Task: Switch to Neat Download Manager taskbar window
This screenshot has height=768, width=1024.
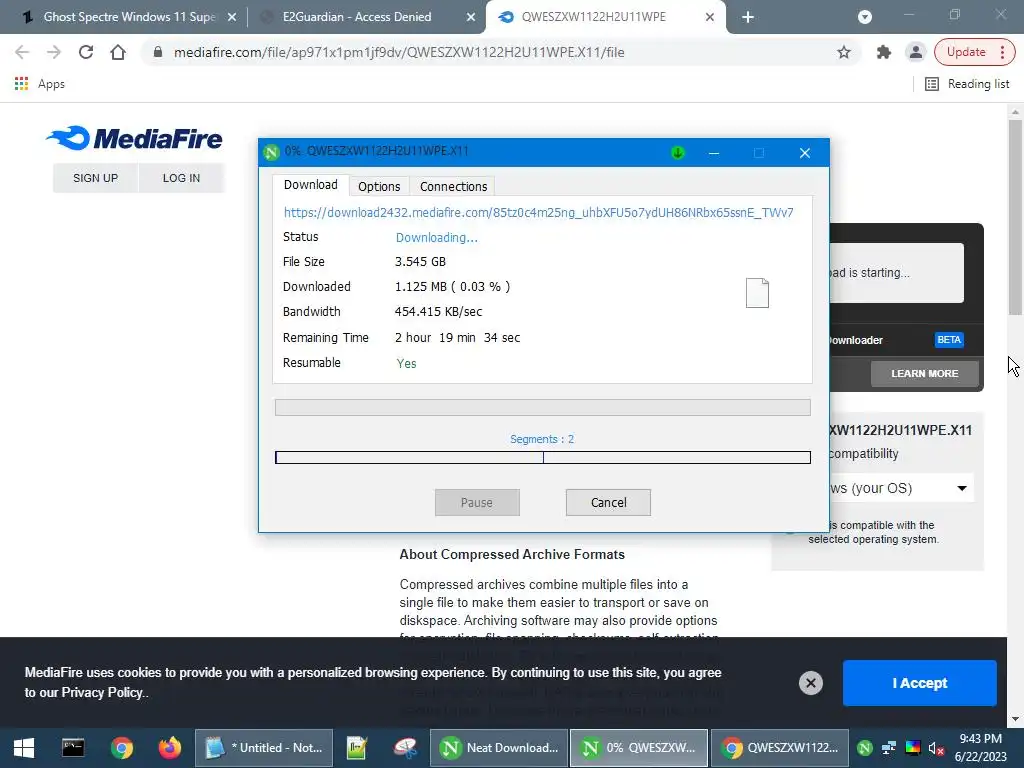Action: [x=499, y=748]
